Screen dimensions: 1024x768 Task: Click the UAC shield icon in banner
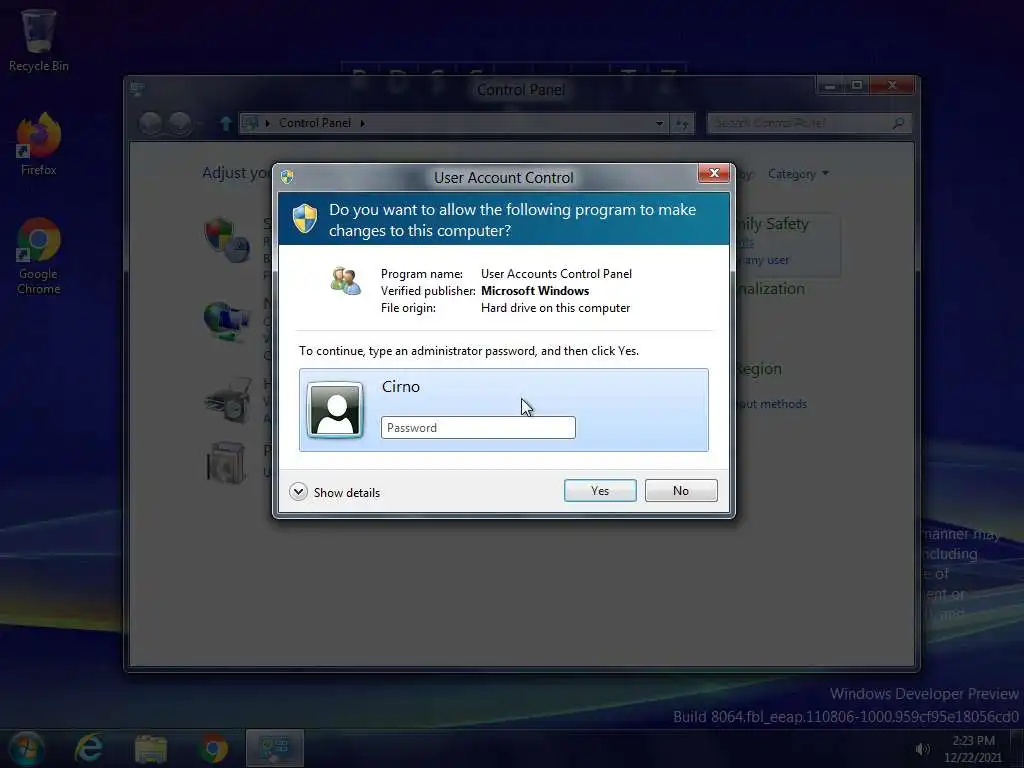click(x=304, y=218)
